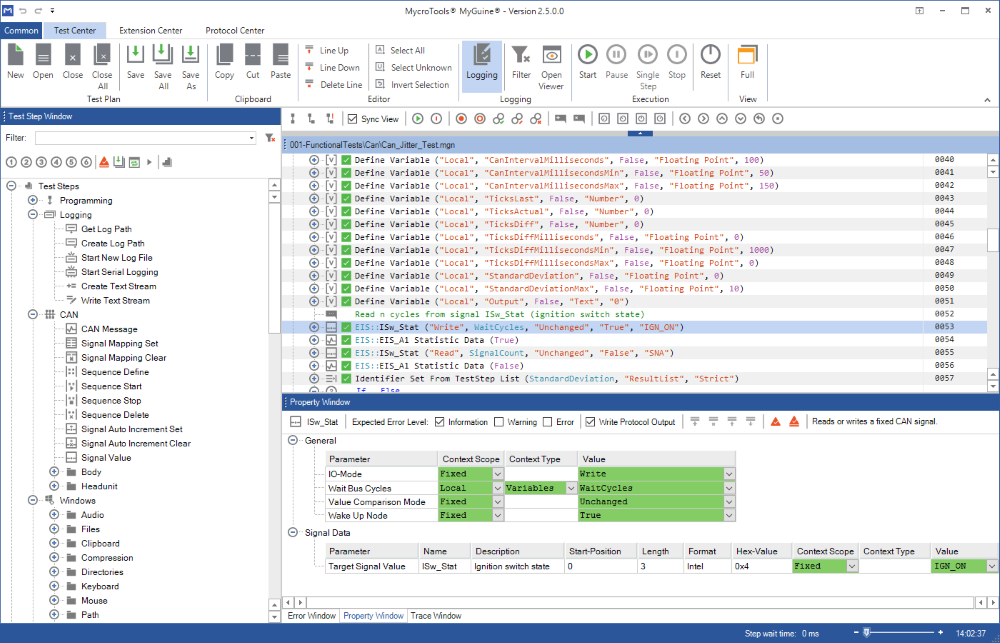Expand the Body folder in tree
1000x643 pixels.
[54, 472]
